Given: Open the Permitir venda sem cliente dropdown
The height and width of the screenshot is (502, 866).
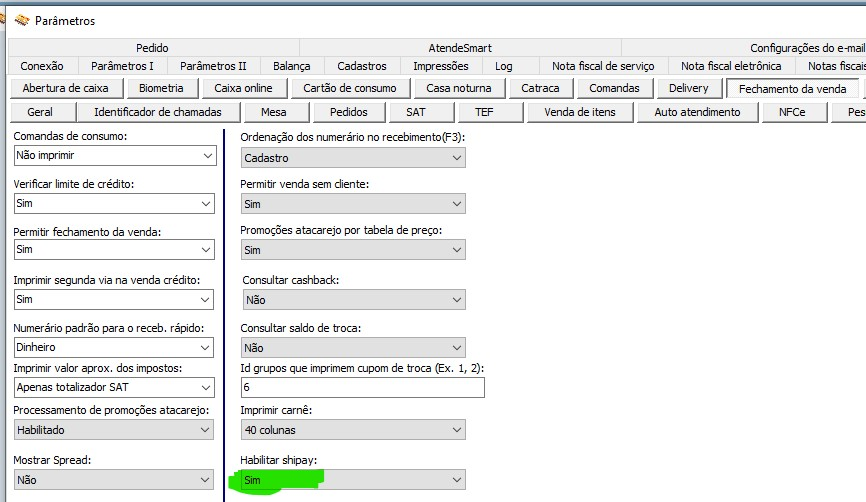Looking at the screenshot, I should 353,204.
